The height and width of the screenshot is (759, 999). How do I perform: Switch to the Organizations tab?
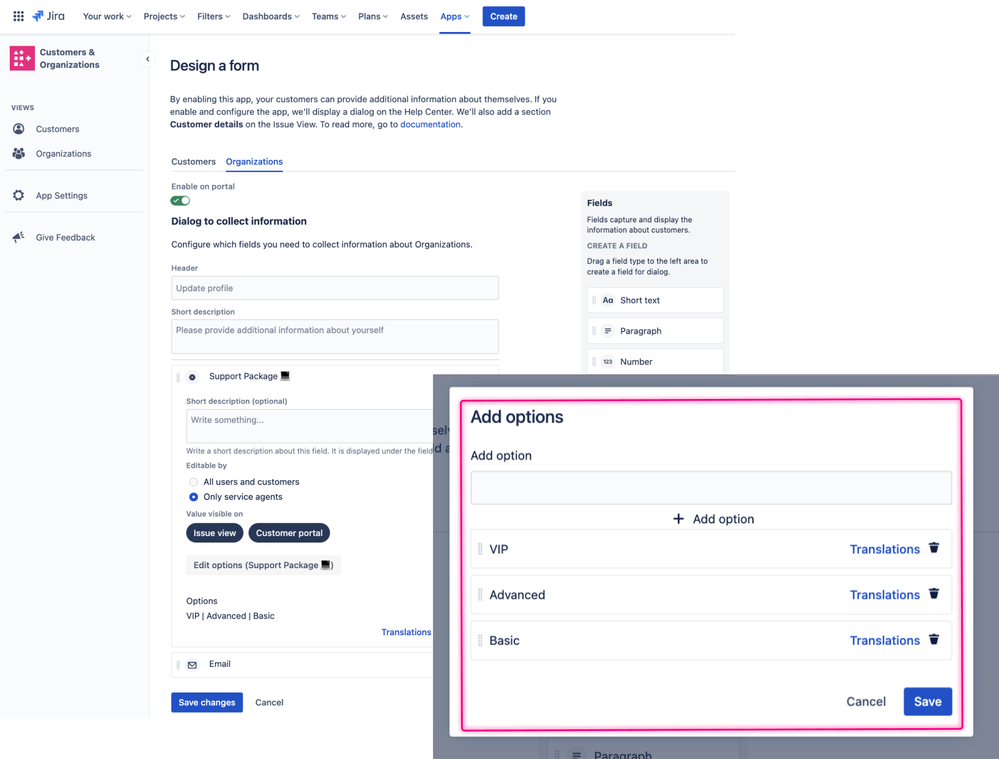point(254,162)
